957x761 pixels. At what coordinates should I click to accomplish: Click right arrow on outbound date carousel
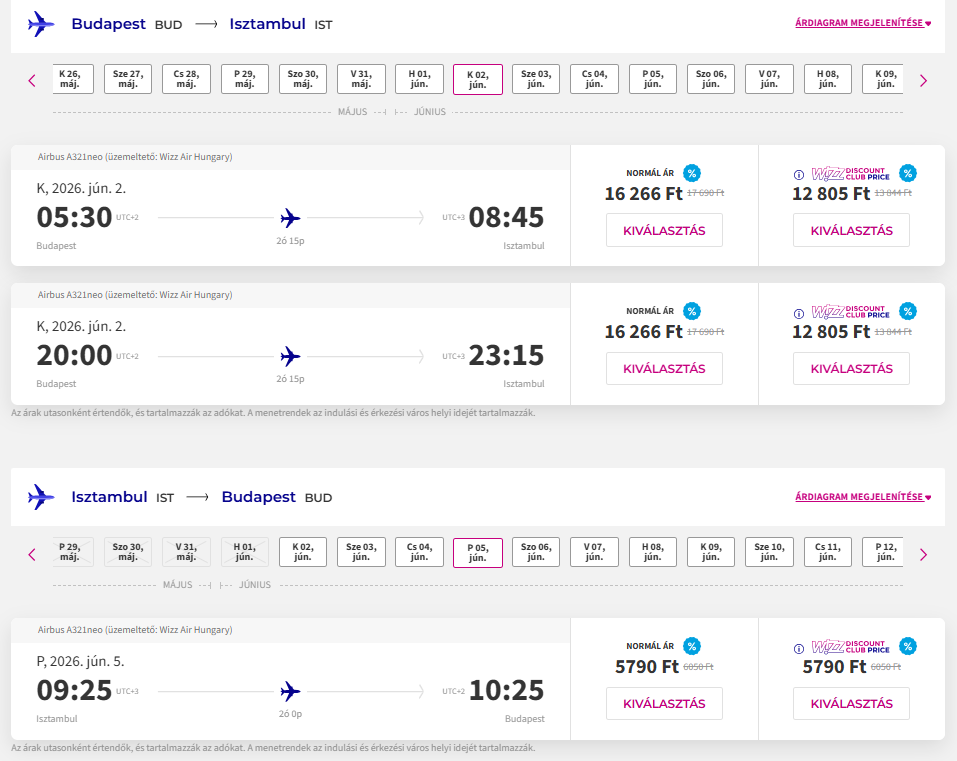coord(923,81)
